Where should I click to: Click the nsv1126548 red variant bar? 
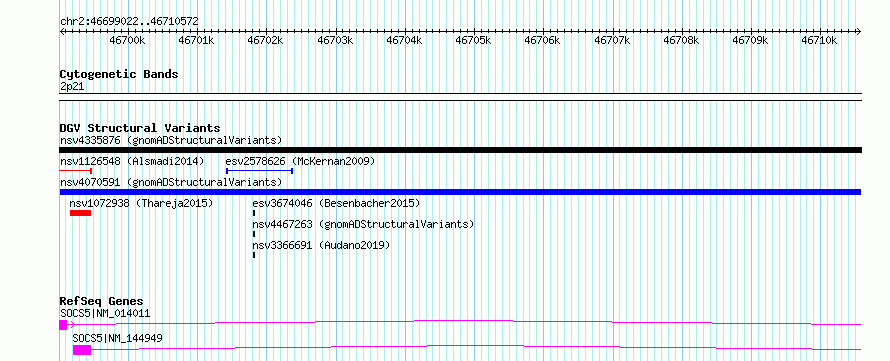click(76, 171)
